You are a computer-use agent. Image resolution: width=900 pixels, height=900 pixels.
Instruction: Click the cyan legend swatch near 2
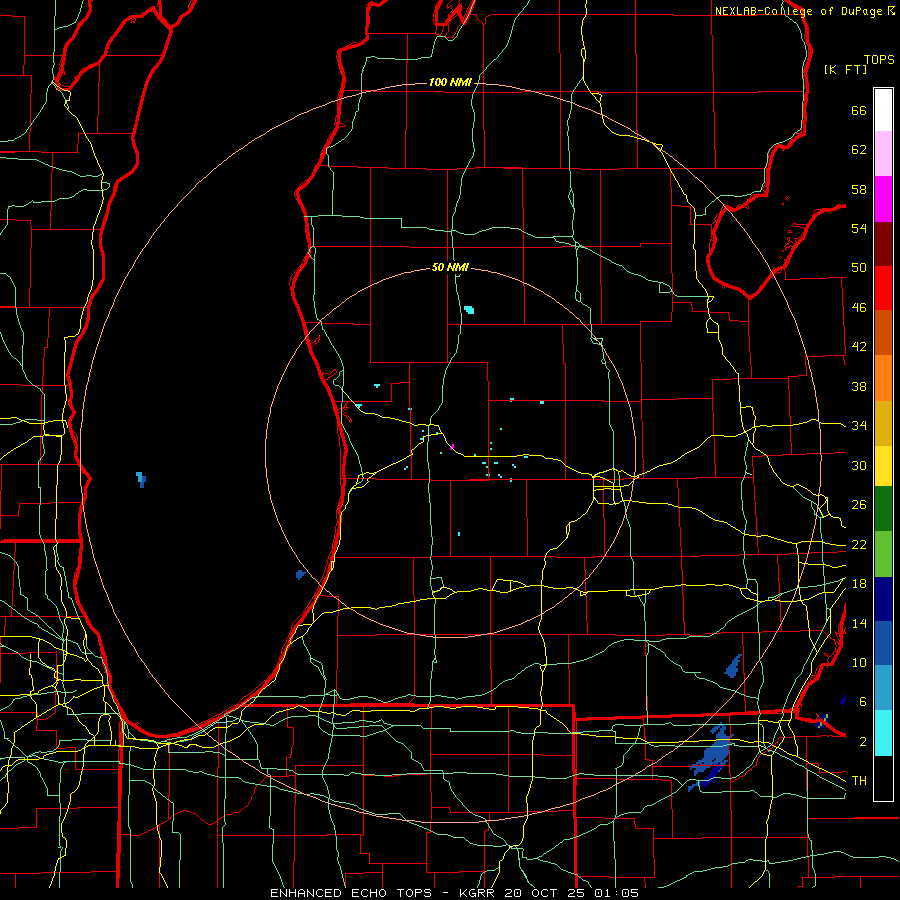pyautogui.click(x=883, y=733)
